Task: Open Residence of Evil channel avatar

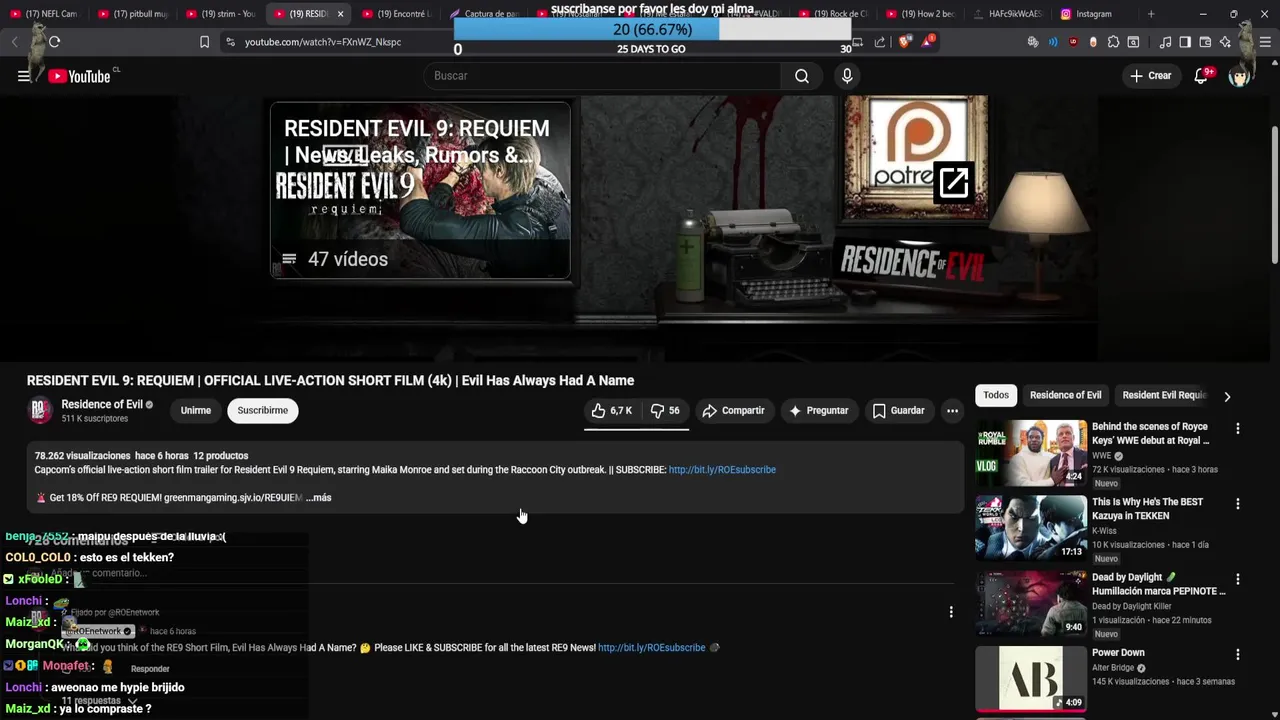Action: pyautogui.click(x=40, y=411)
